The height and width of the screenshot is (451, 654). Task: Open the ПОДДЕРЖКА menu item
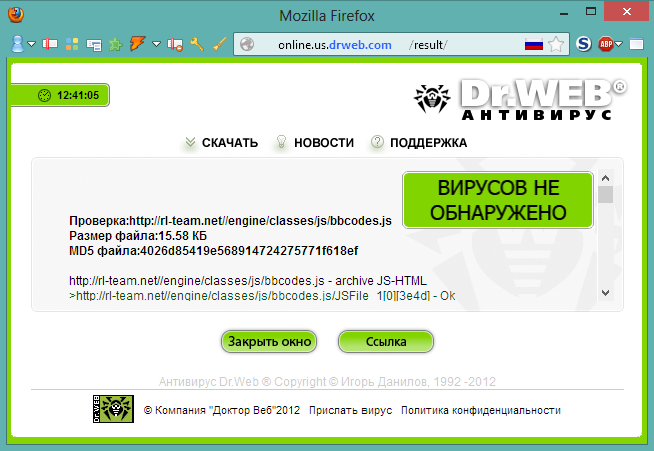click(419, 143)
